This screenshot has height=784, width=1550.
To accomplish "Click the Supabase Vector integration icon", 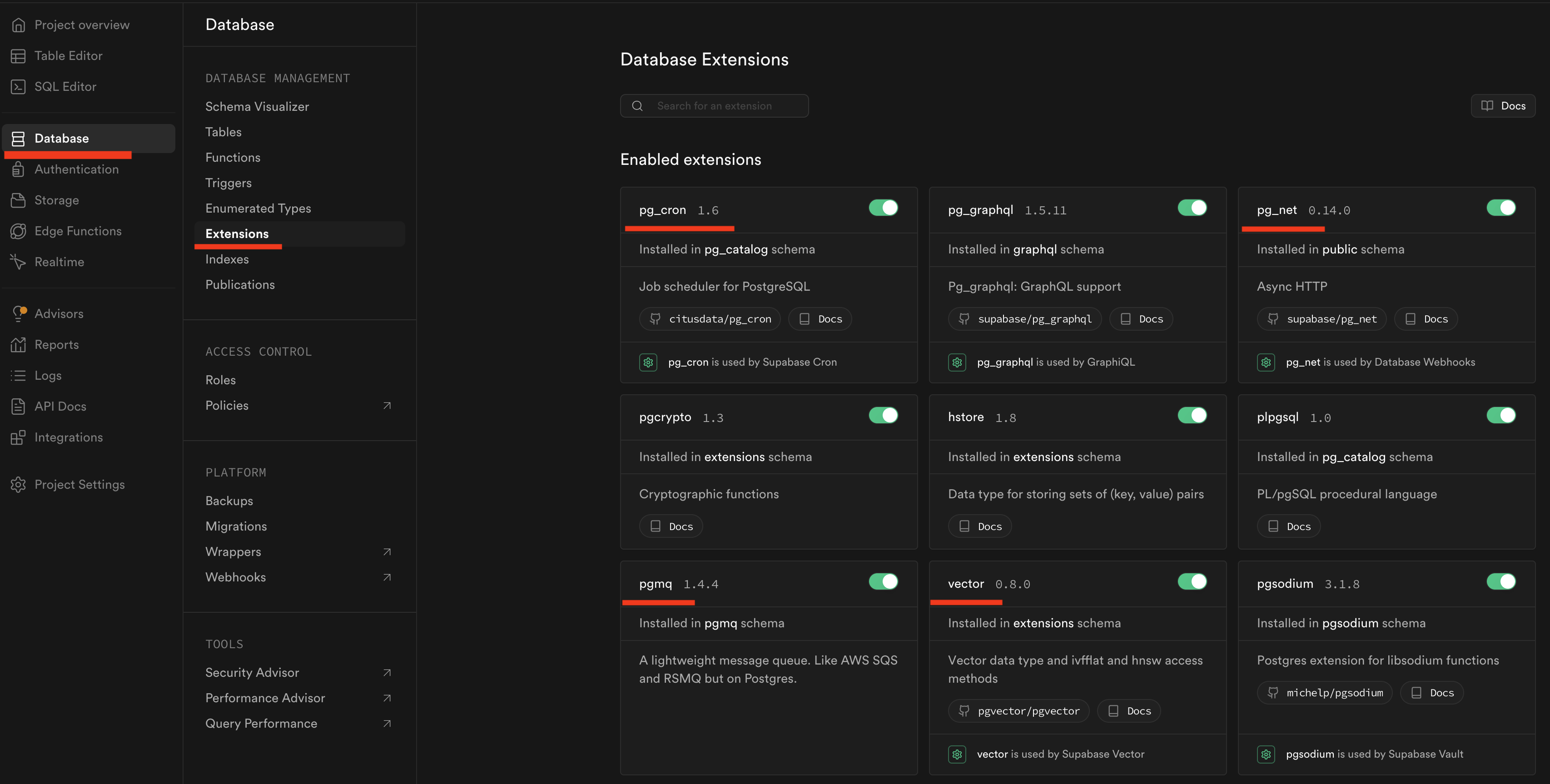I will pos(957,754).
